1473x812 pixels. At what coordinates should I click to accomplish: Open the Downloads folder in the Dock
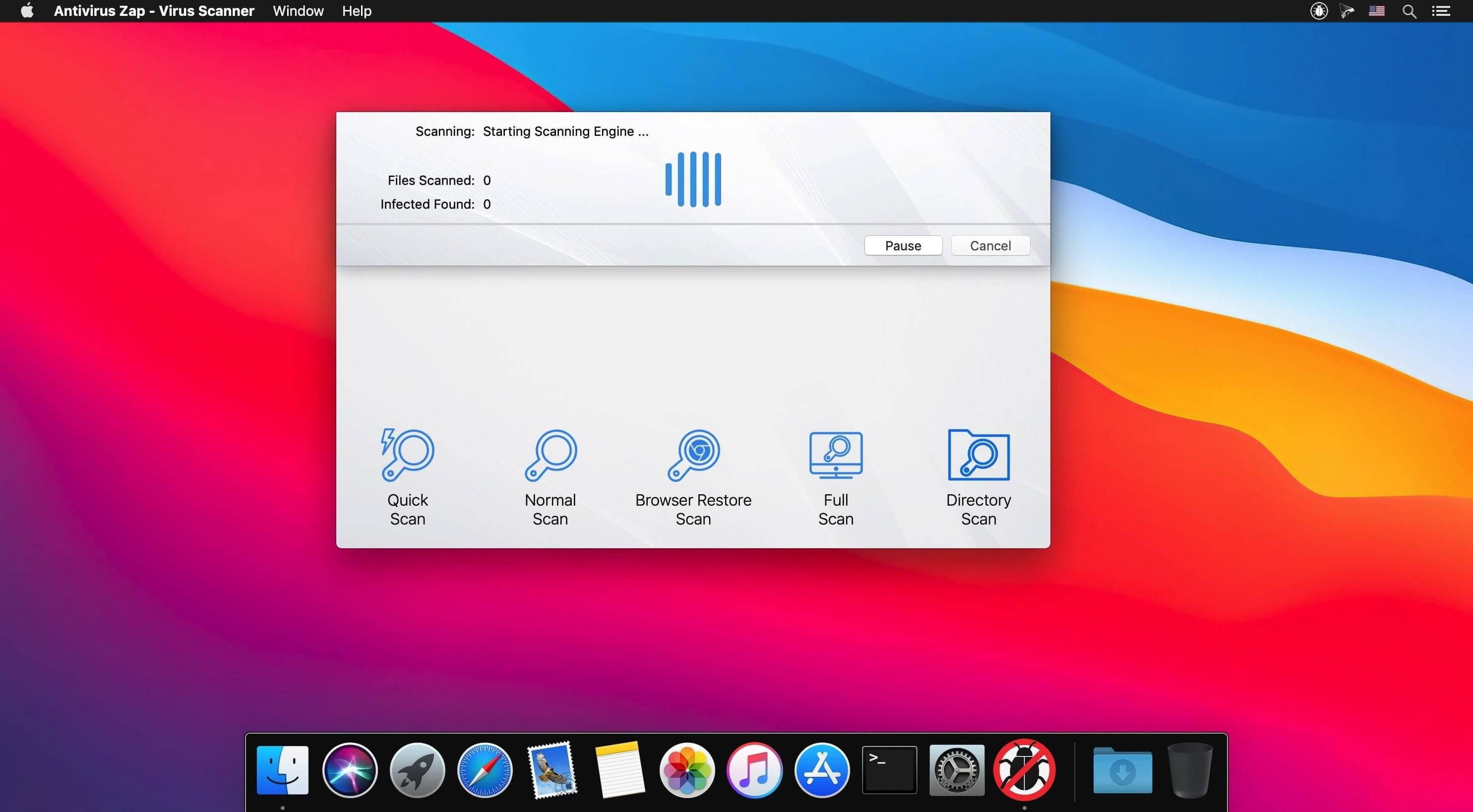pos(1122,770)
